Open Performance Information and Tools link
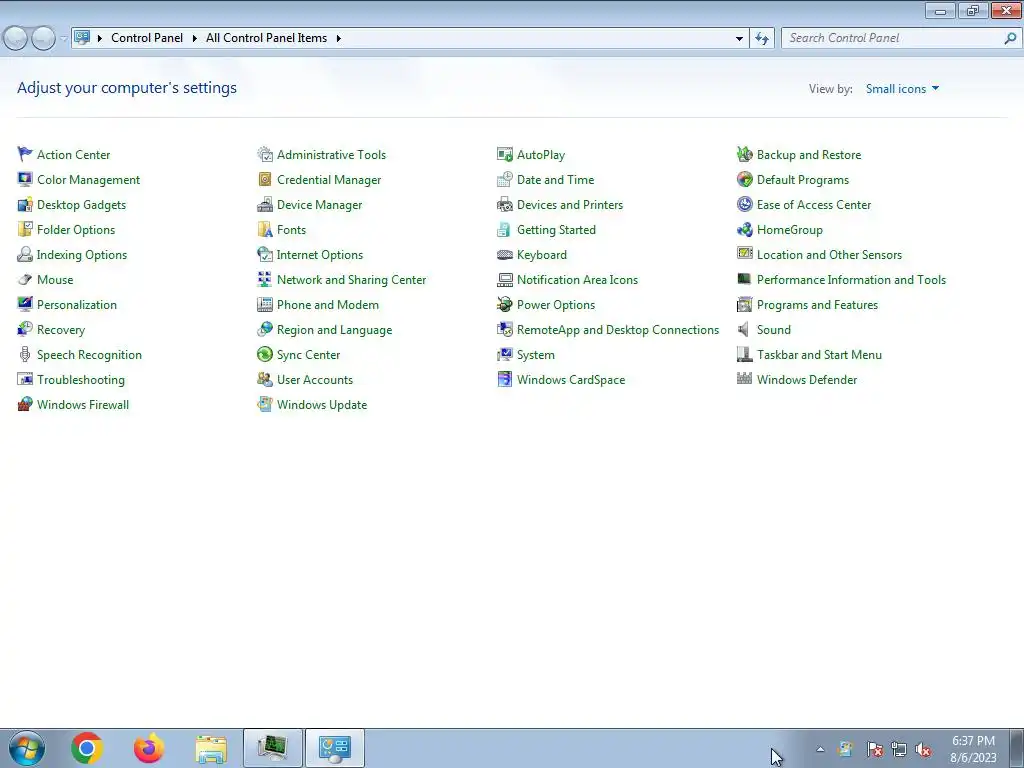This screenshot has width=1024, height=768. 851,280
